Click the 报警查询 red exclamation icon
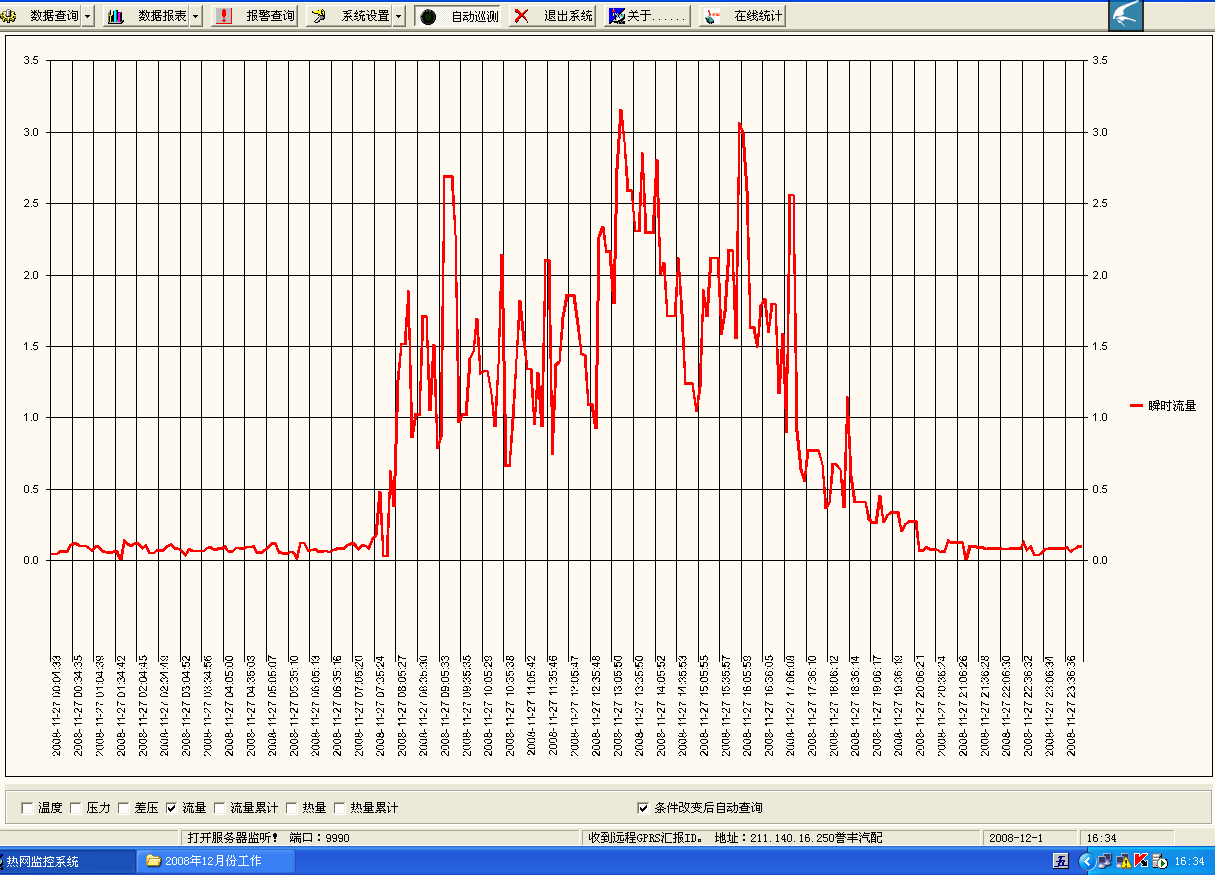This screenshot has height=875, width=1215. (224, 16)
